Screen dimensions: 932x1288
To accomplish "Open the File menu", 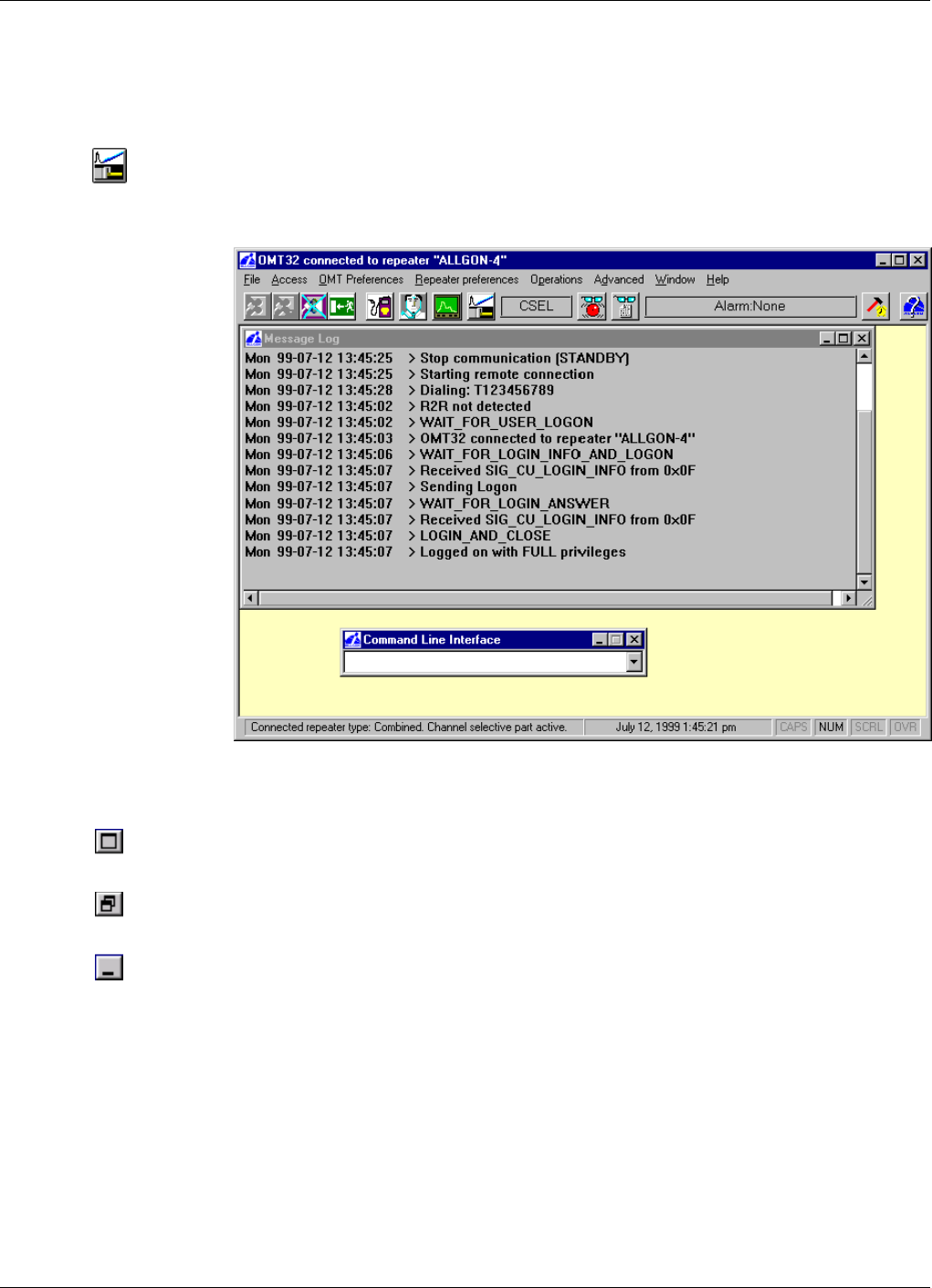I will pos(252,280).
